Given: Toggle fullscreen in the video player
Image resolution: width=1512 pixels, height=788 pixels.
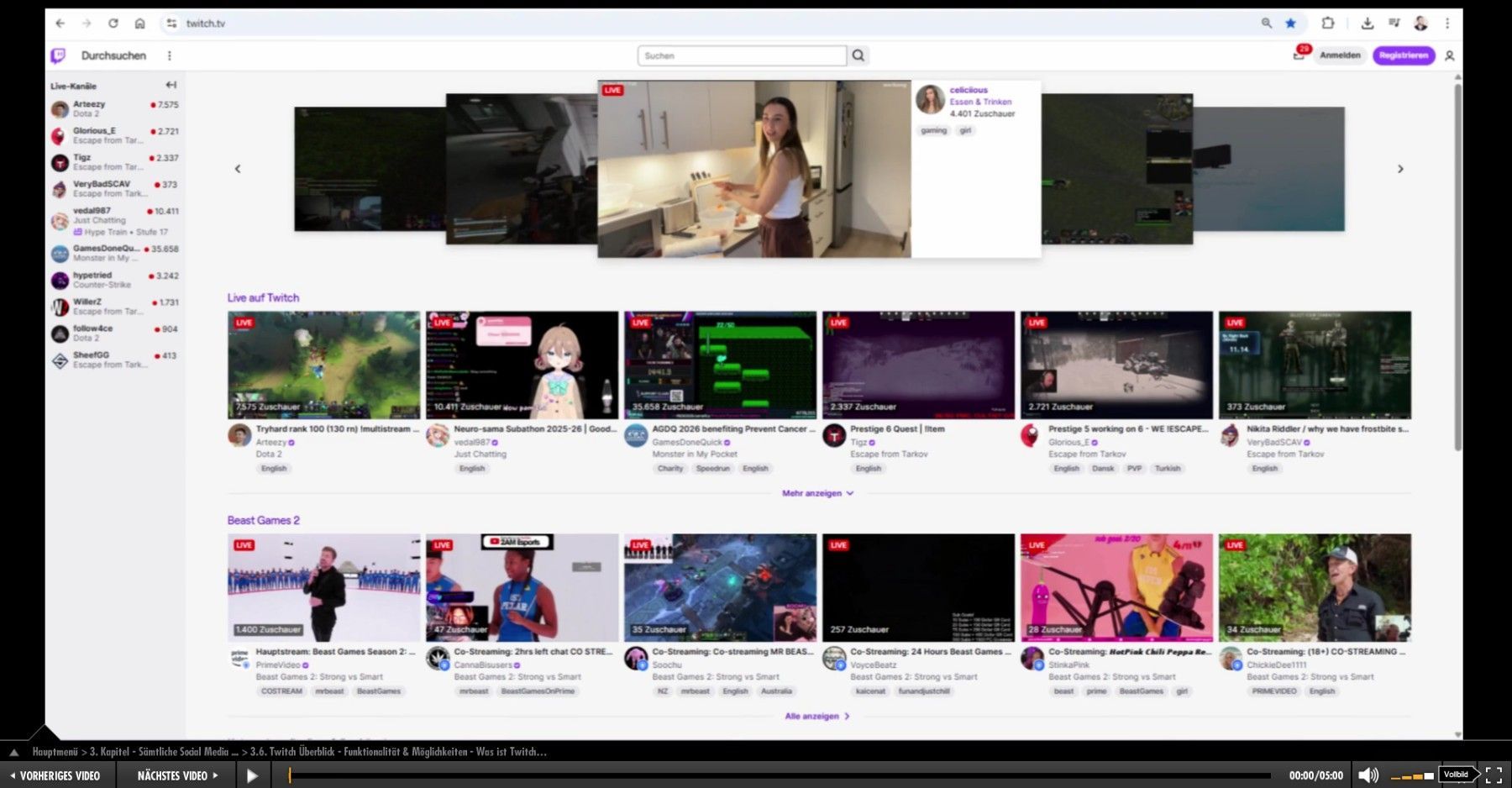Looking at the screenshot, I should (x=1494, y=775).
